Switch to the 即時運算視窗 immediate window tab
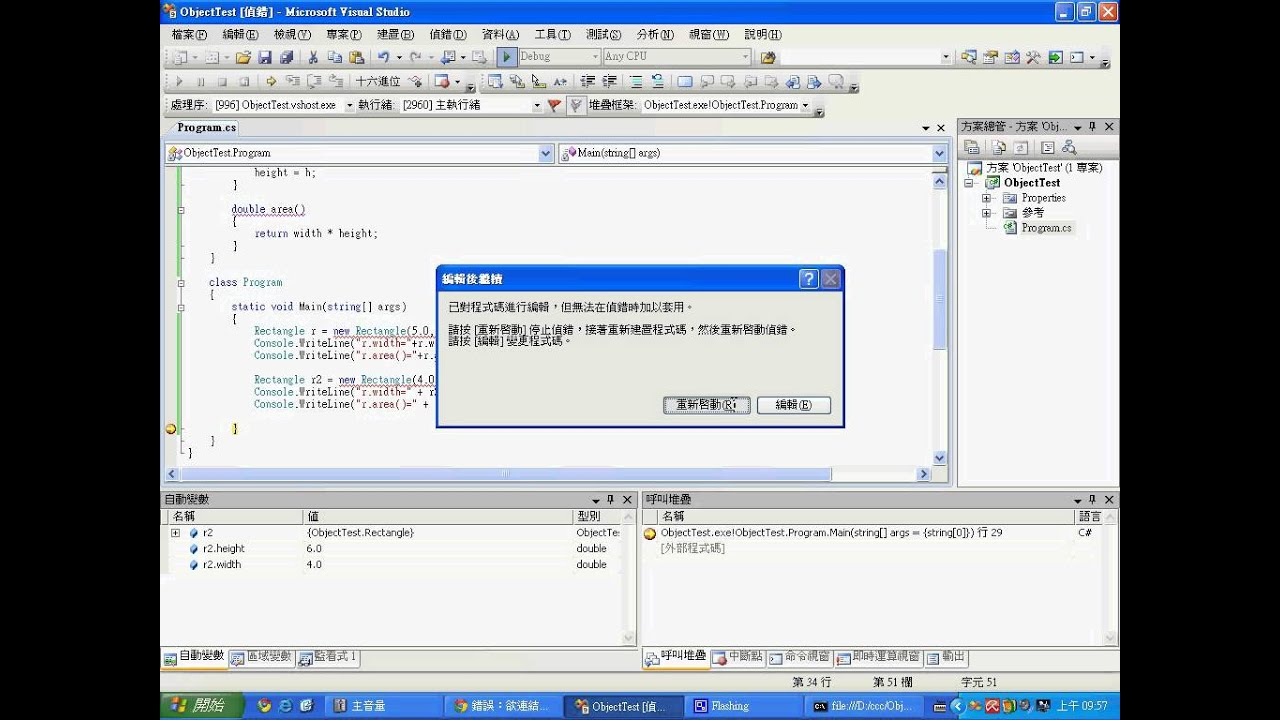Viewport: 1280px width, 720px height. point(878,657)
